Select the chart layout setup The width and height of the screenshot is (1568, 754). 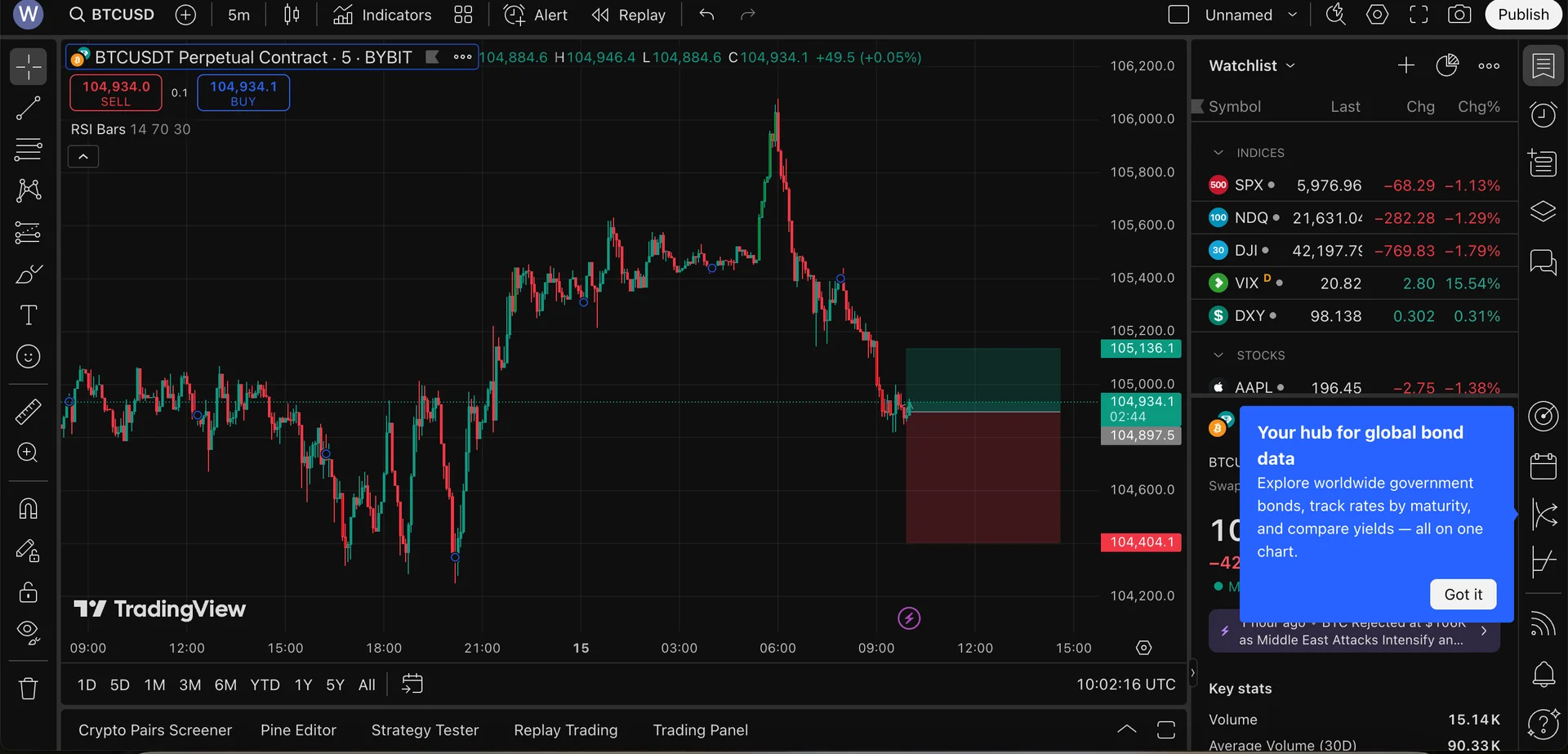(1178, 15)
